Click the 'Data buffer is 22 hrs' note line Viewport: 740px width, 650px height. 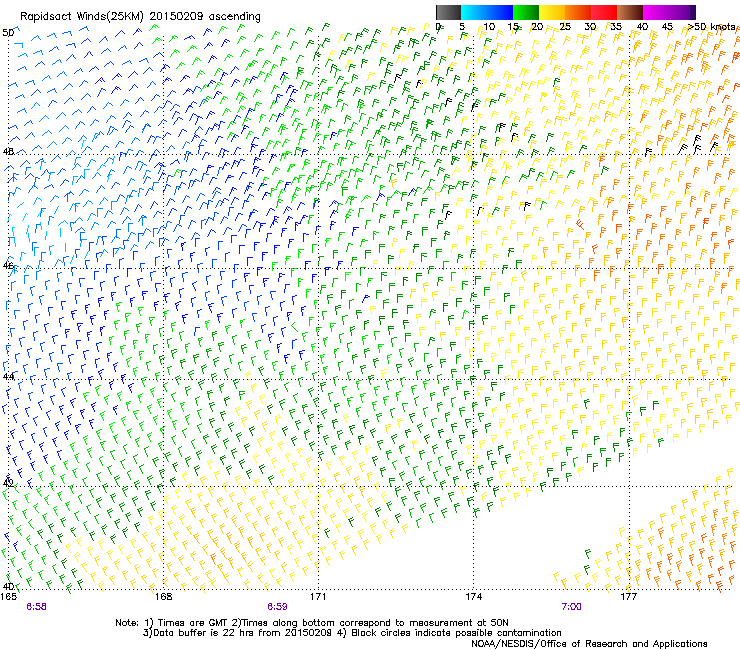352,633
